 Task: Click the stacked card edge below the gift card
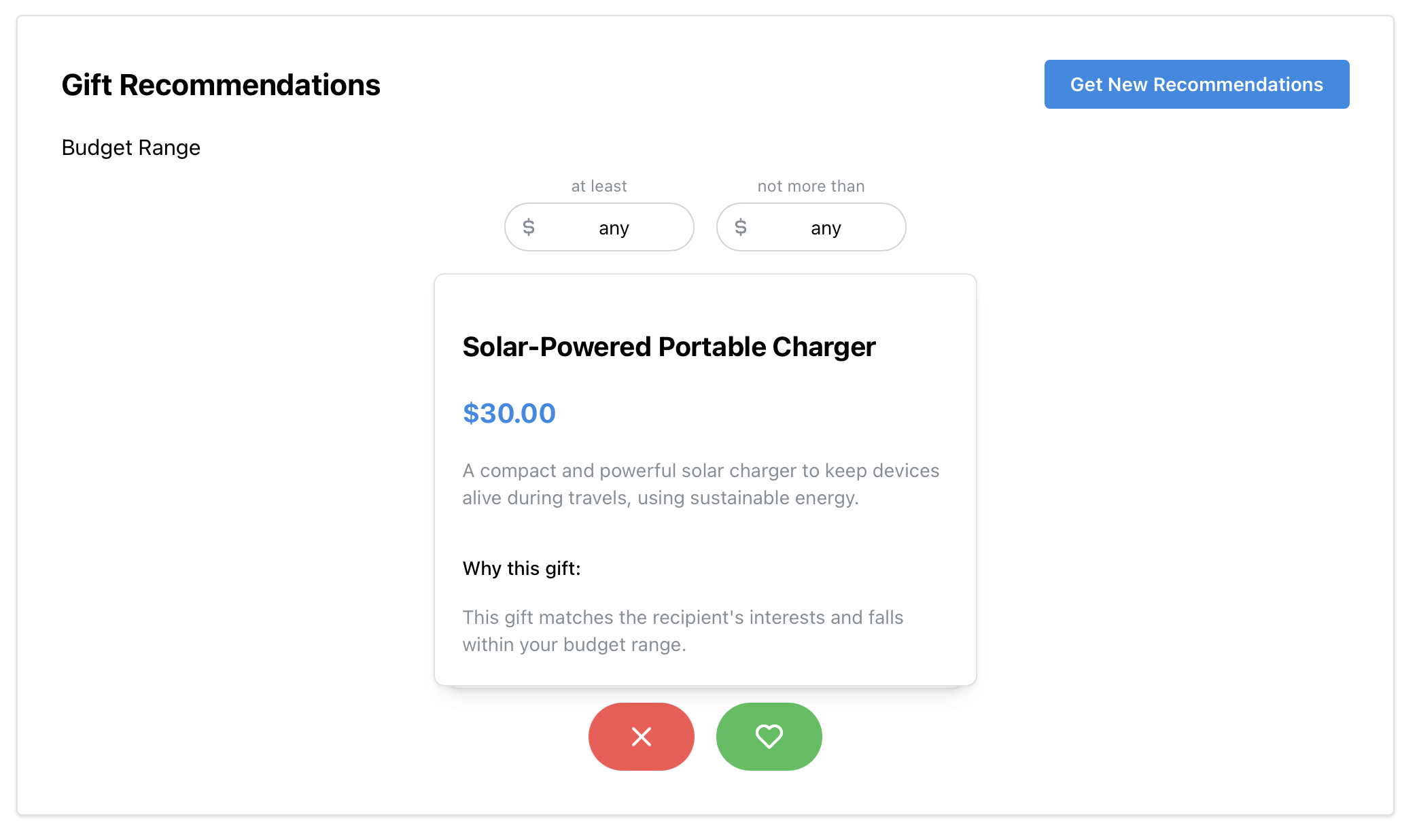(705, 688)
